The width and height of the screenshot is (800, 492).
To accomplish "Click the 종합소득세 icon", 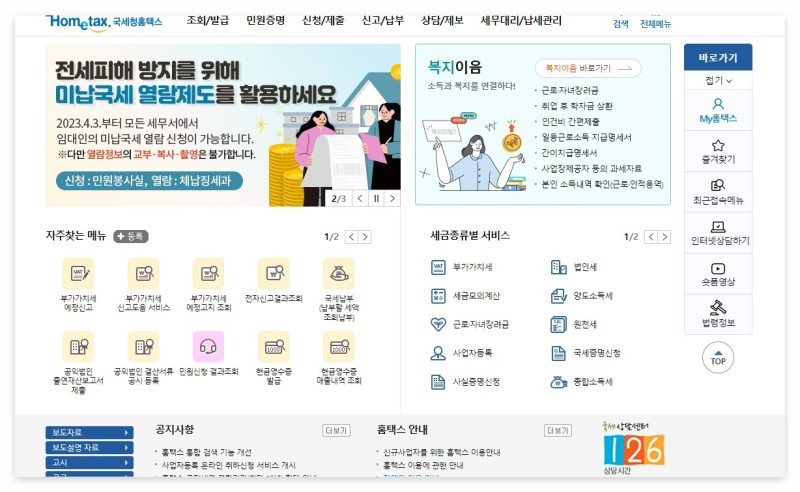I will 559,381.
